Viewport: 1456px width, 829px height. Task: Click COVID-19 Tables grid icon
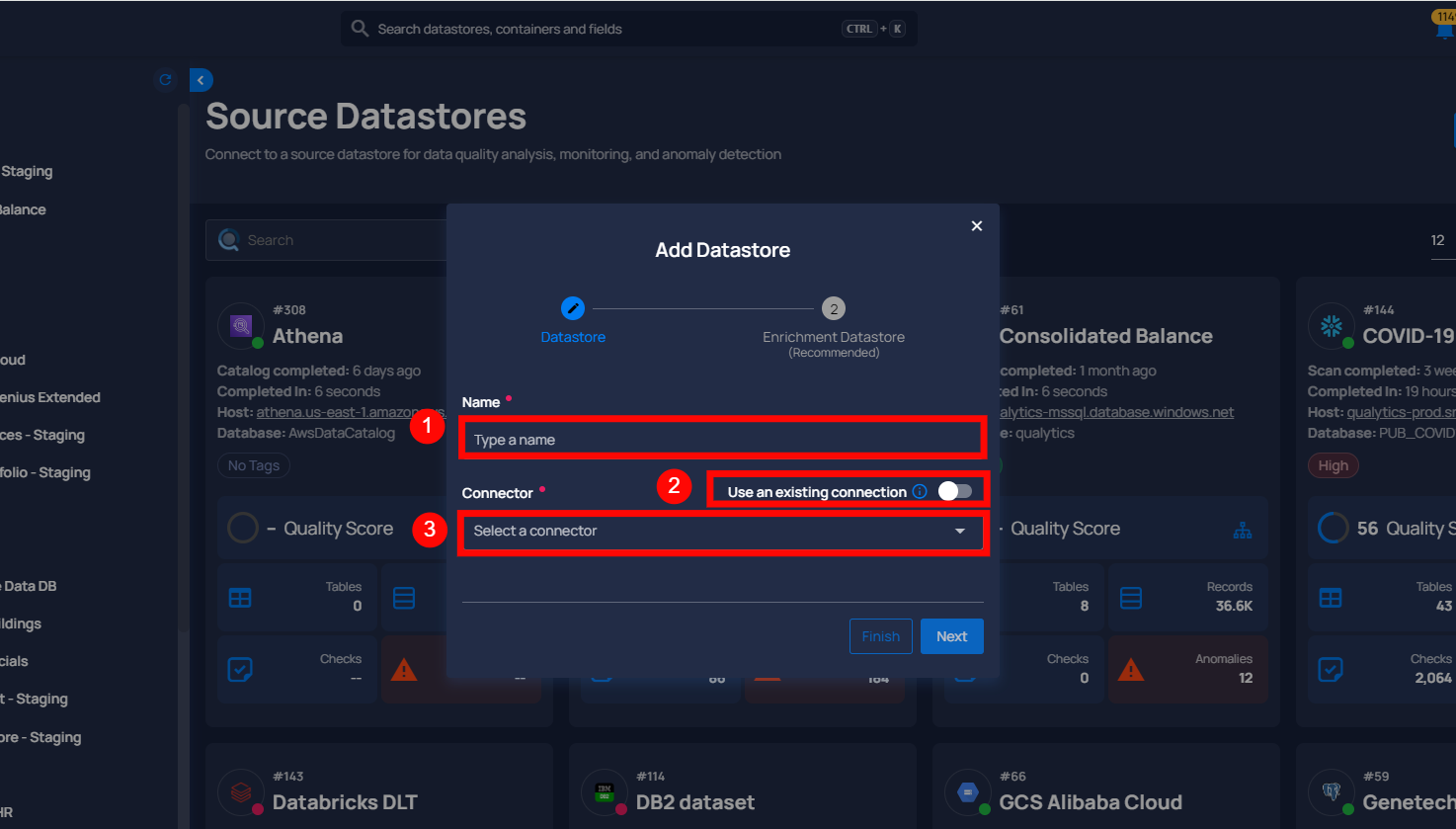[x=1331, y=598]
